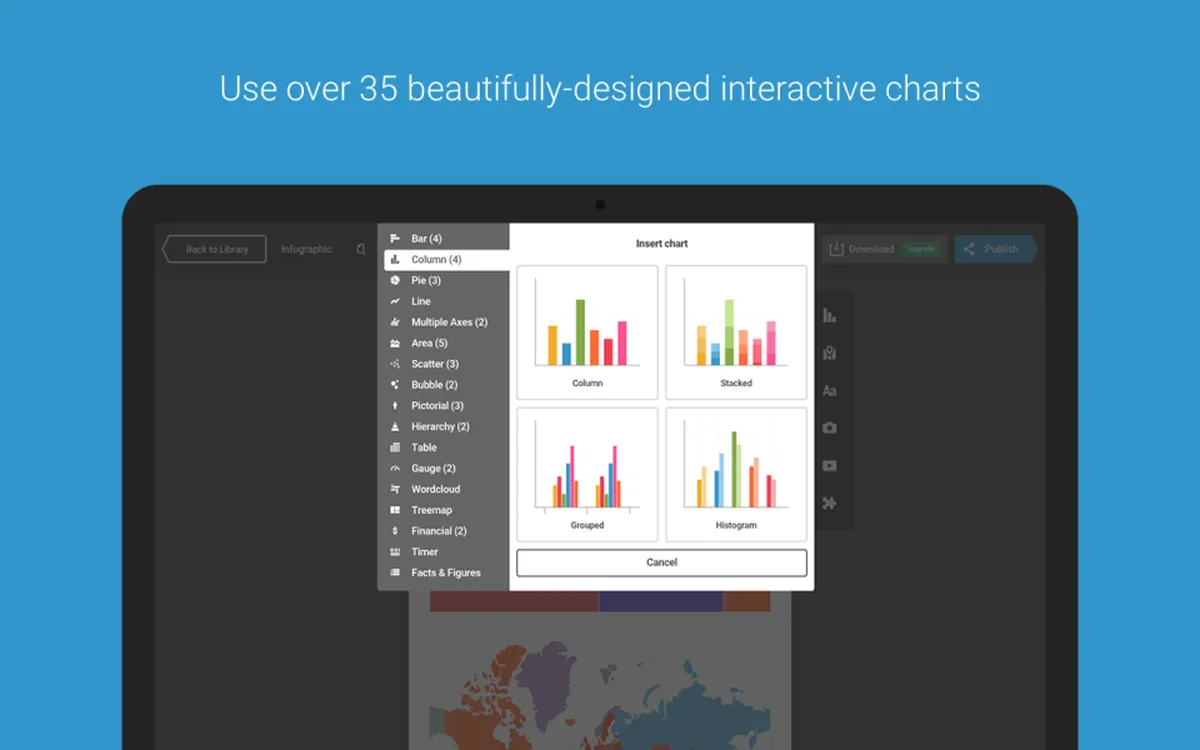Insert the Stacked column chart thumbnail
This screenshot has width=1200, height=750.
pyautogui.click(x=736, y=333)
